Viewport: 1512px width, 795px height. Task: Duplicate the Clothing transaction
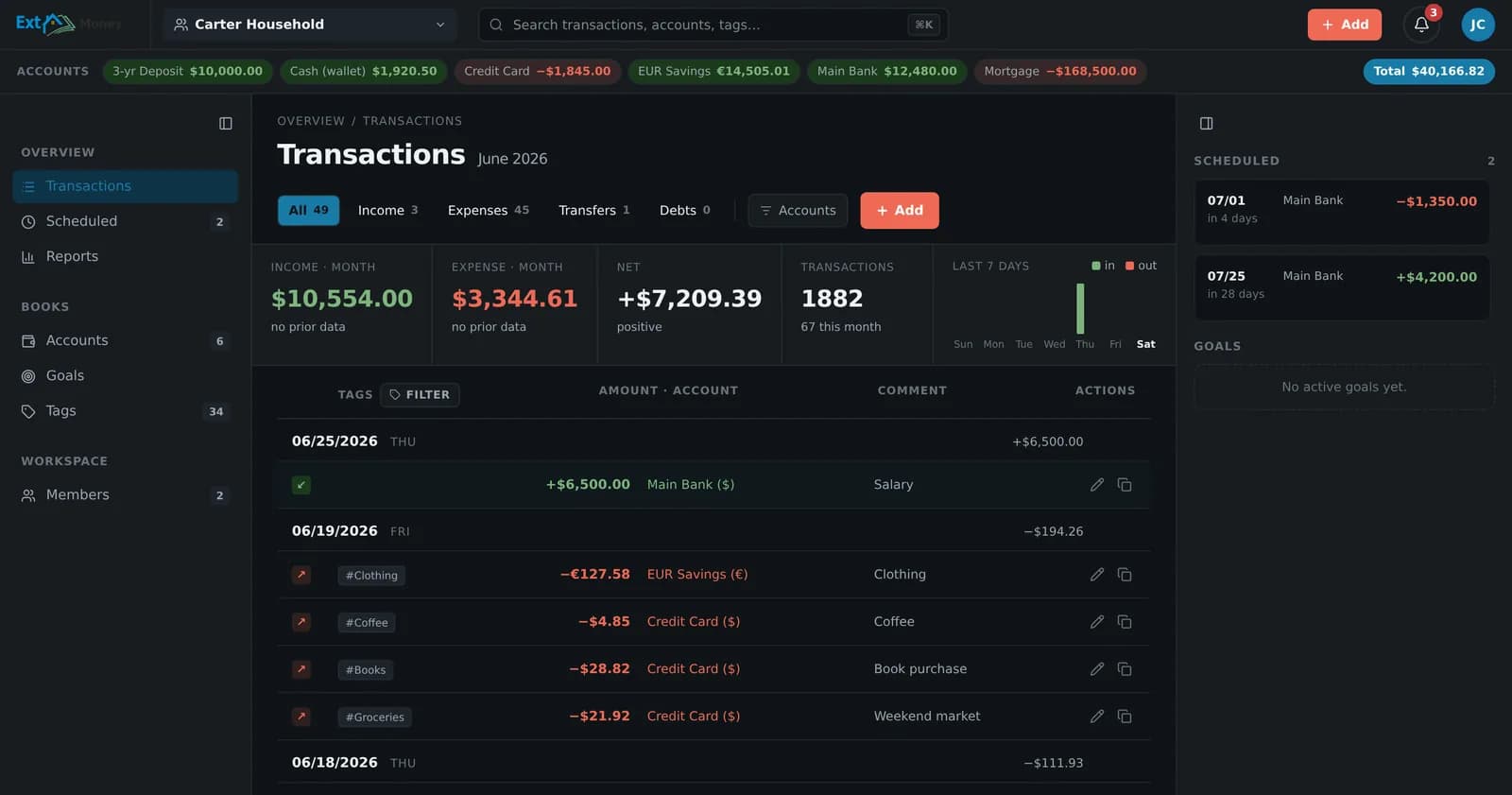click(x=1125, y=575)
